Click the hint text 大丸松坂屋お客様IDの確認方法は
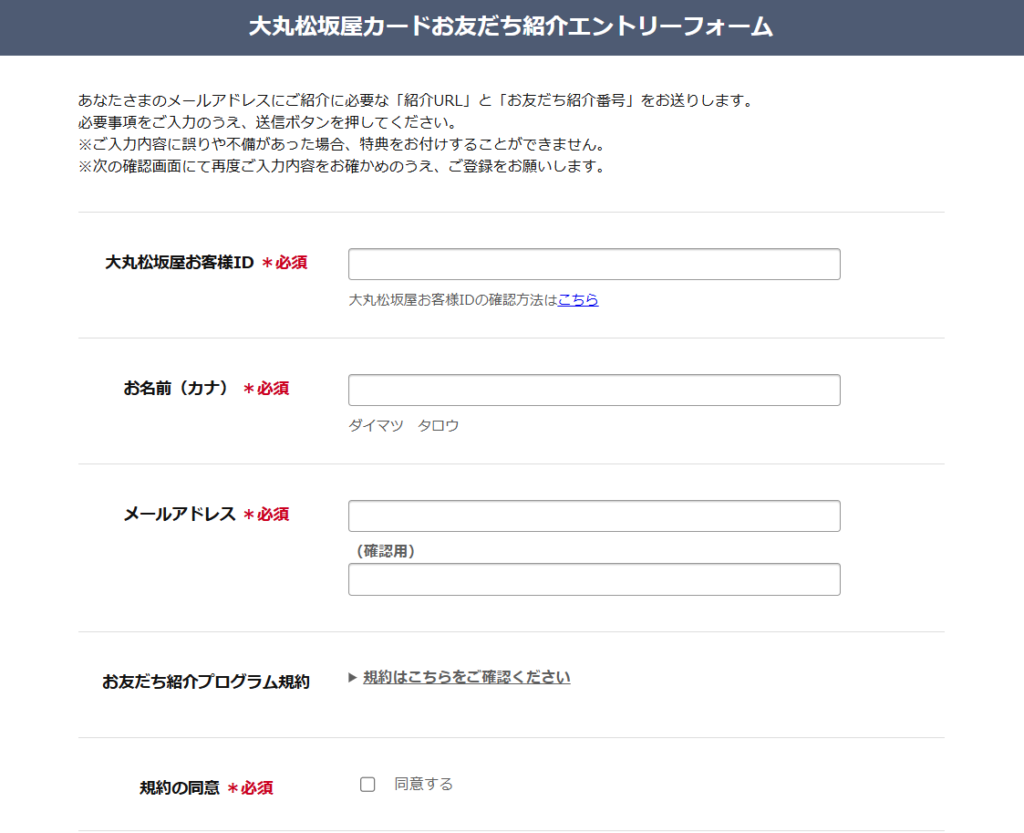Screen dimensions: 1024x833 tap(453, 300)
